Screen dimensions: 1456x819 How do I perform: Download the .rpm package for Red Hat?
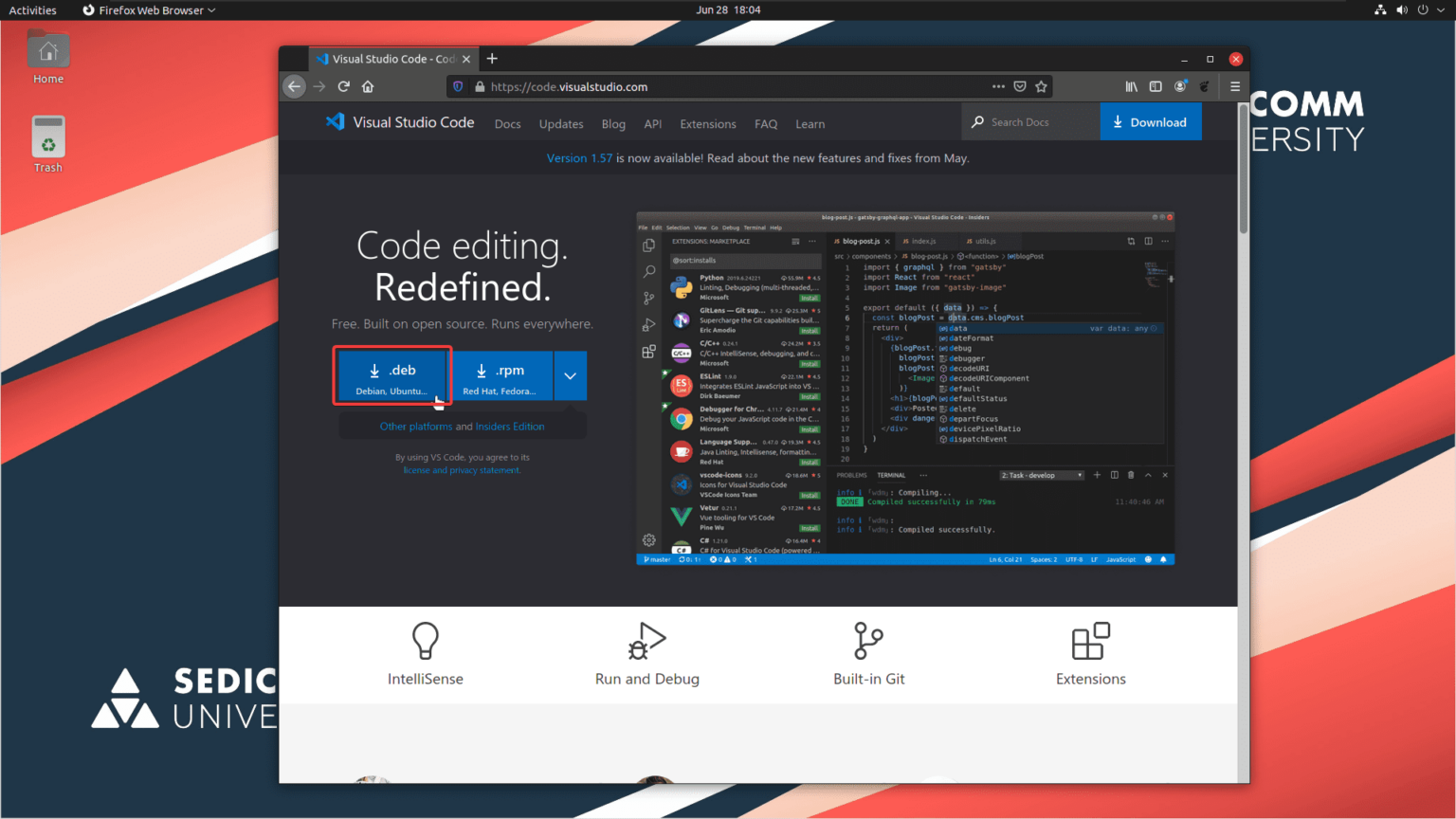501,376
